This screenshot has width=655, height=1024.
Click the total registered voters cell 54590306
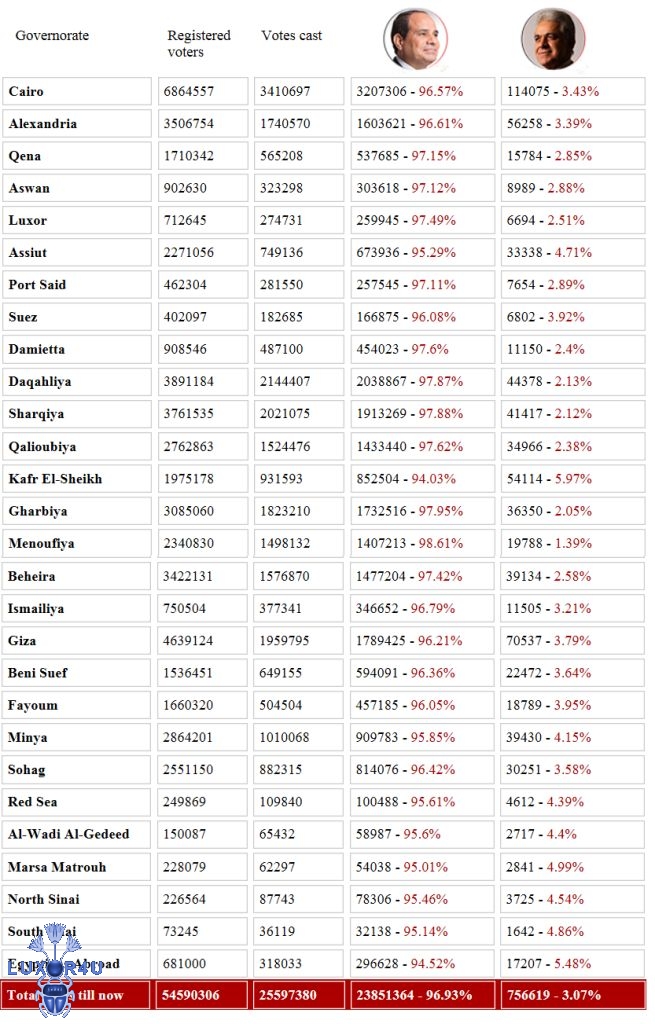(x=203, y=996)
